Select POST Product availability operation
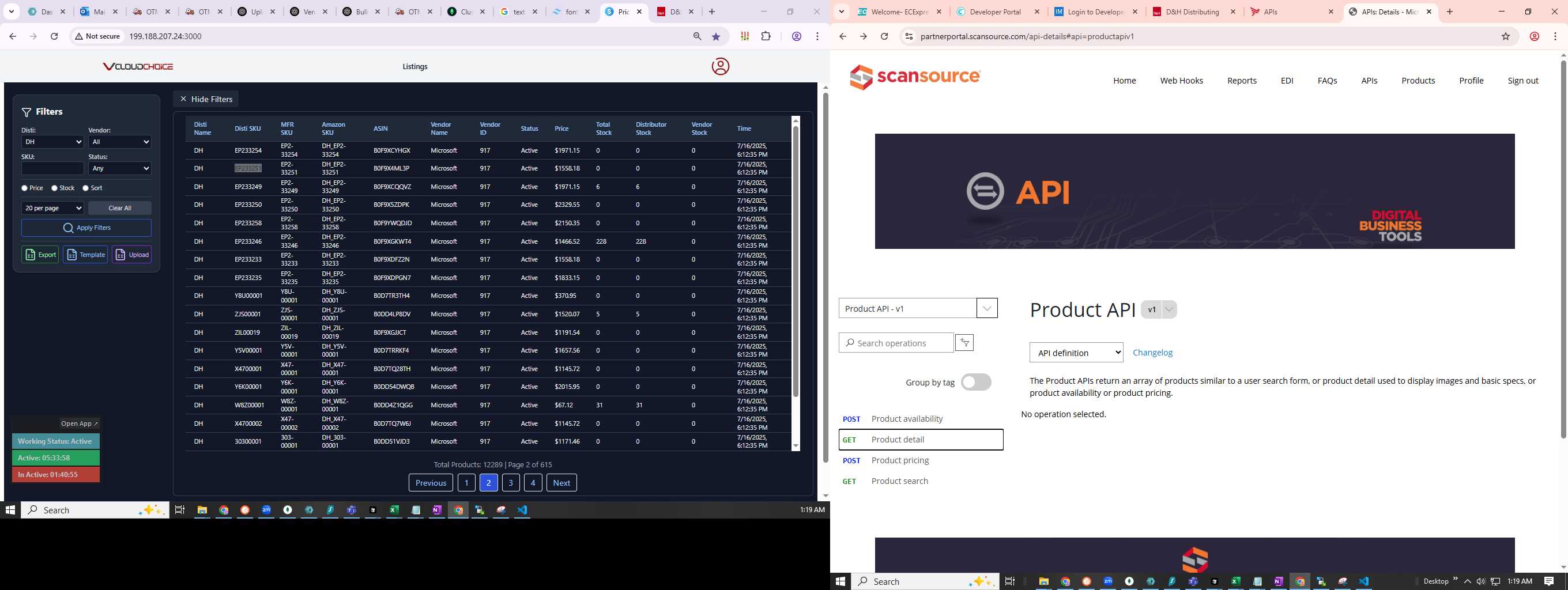Viewport: 1568px width, 590px height. point(921,418)
